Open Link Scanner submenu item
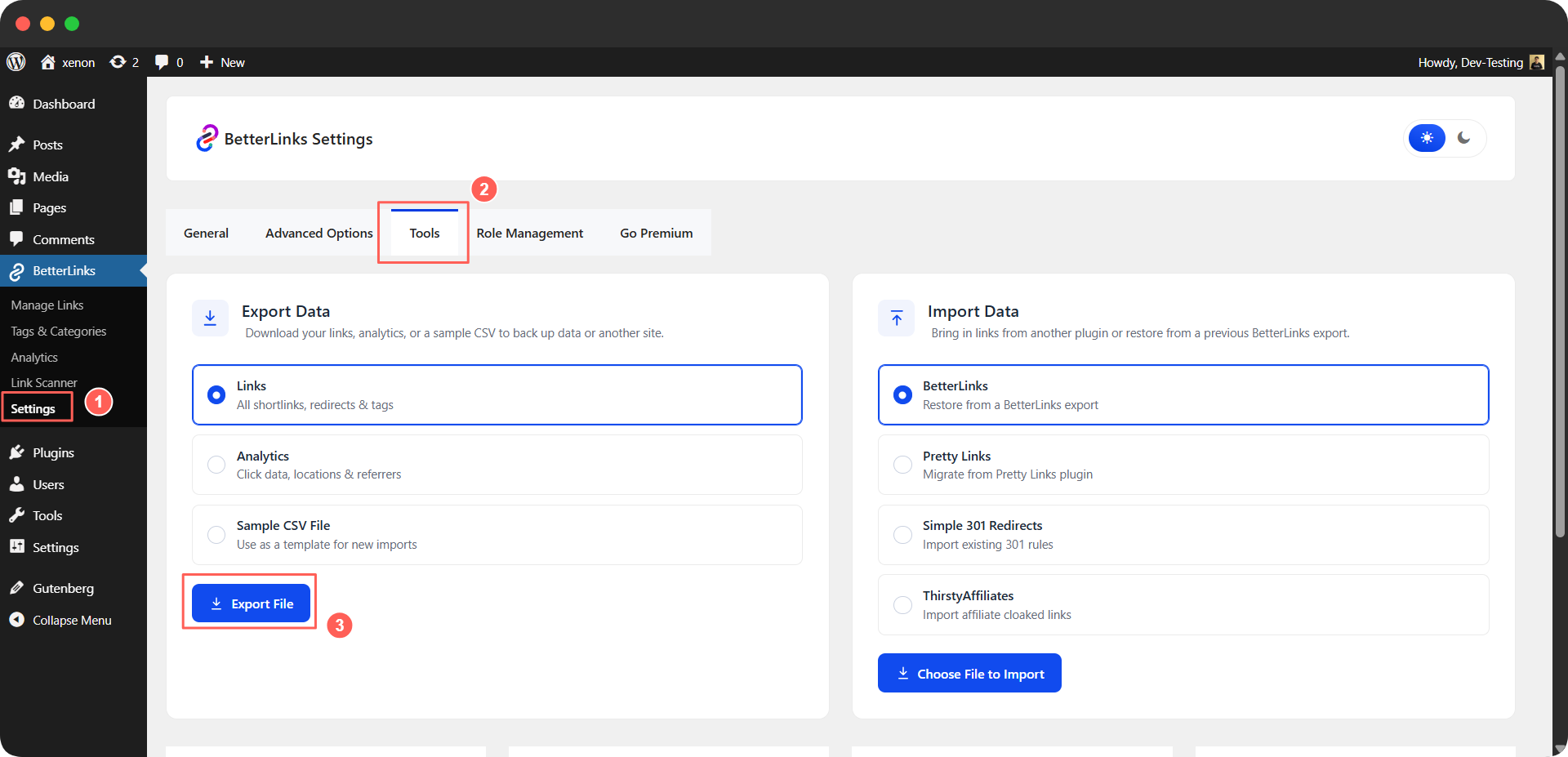Image resolution: width=1568 pixels, height=757 pixels. point(44,382)
